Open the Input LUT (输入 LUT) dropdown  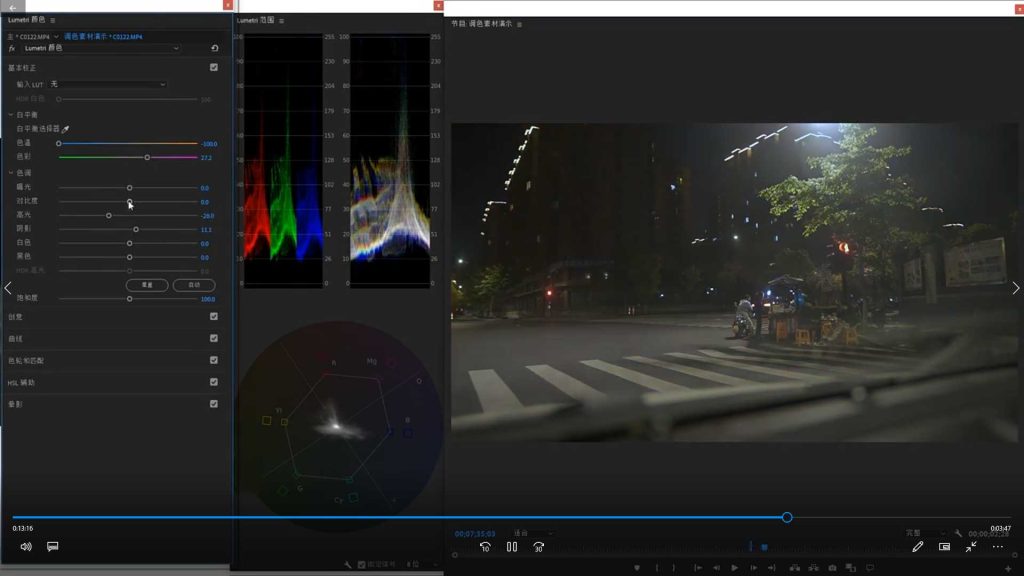pyautogui.click(x=107, y=84)
